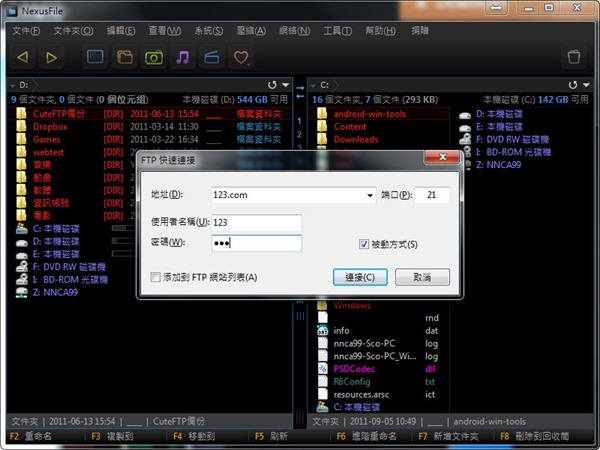Viewport: 600px width, 450px height.
Task: Close the FTP quick connect dialog
Action: click(442, 157)
